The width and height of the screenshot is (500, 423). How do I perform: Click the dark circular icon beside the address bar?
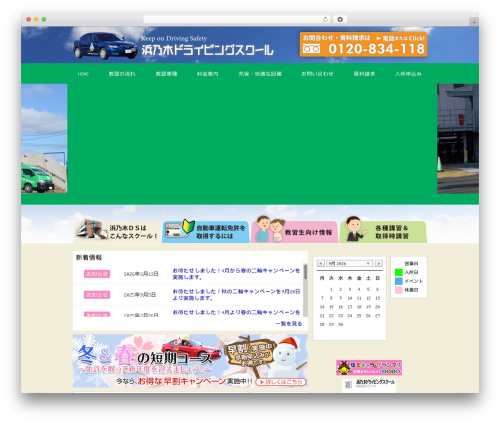tap(340, 19)
